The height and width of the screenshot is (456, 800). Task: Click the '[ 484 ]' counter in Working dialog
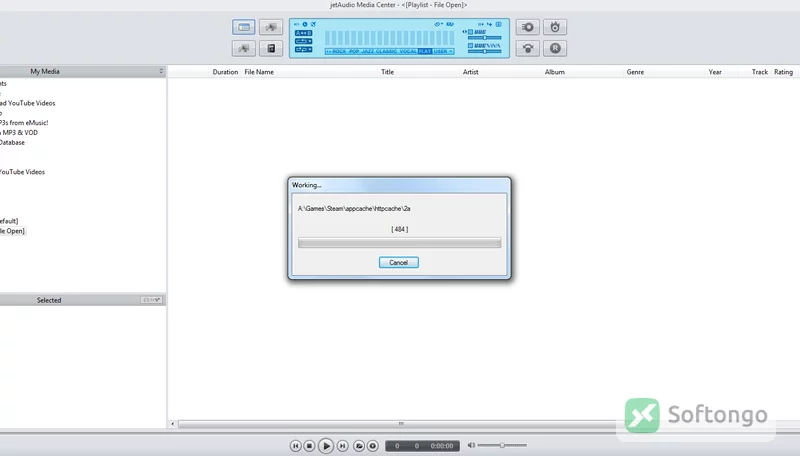coord(399,230)
